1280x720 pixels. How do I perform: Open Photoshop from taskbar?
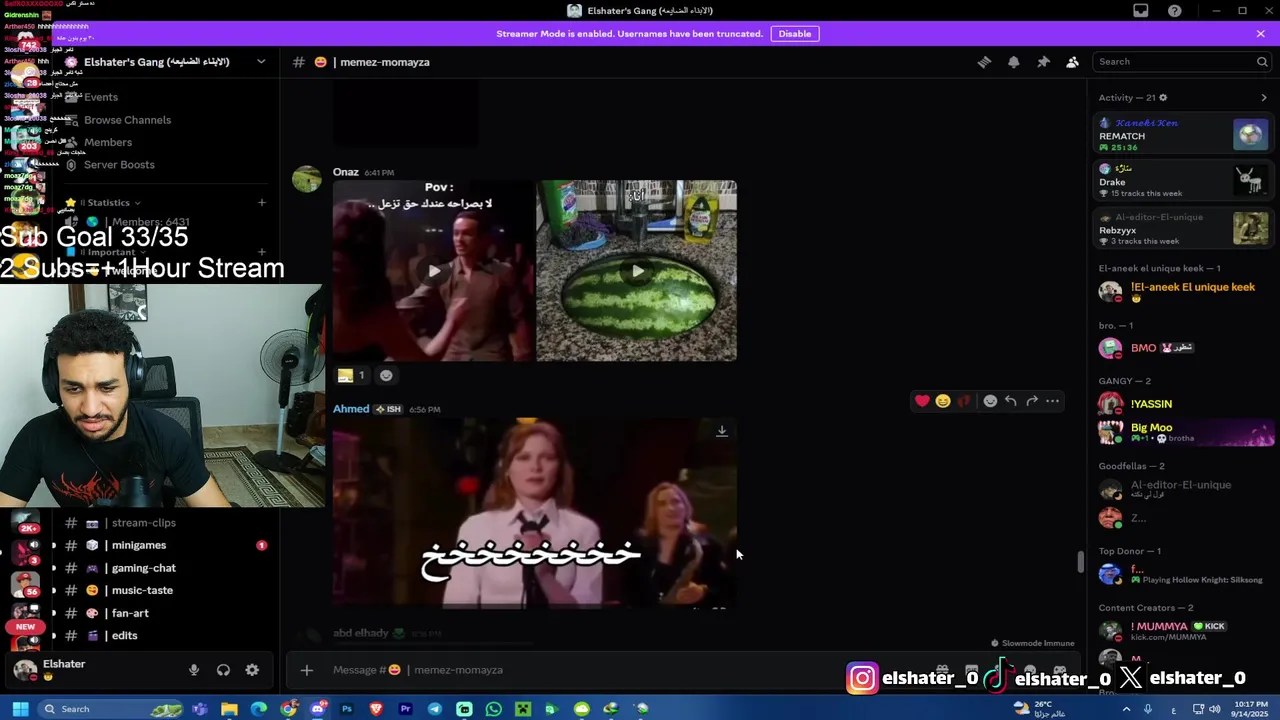coord(347,709)
